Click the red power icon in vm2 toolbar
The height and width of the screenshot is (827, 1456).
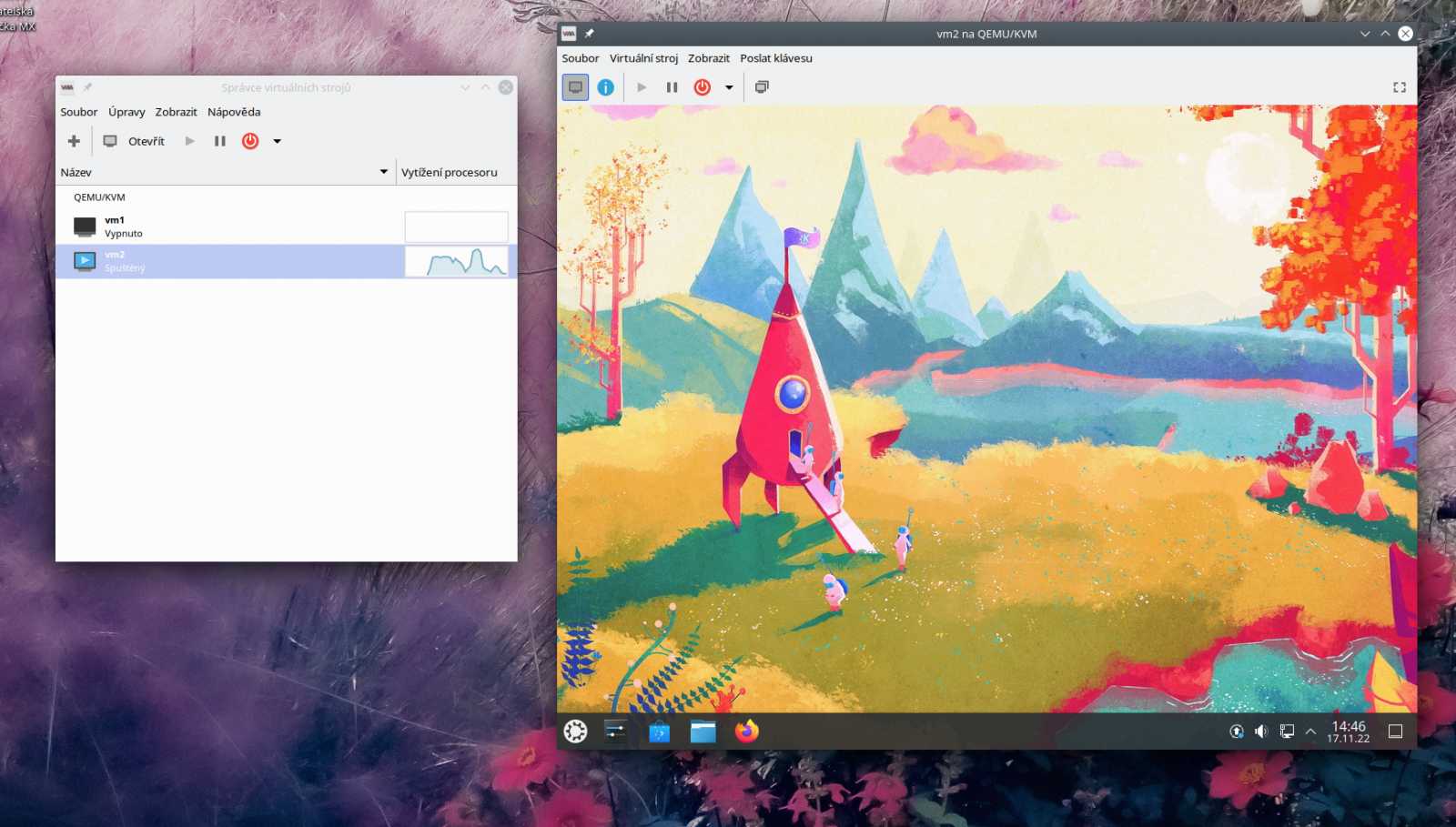click(x=703, y=87)
